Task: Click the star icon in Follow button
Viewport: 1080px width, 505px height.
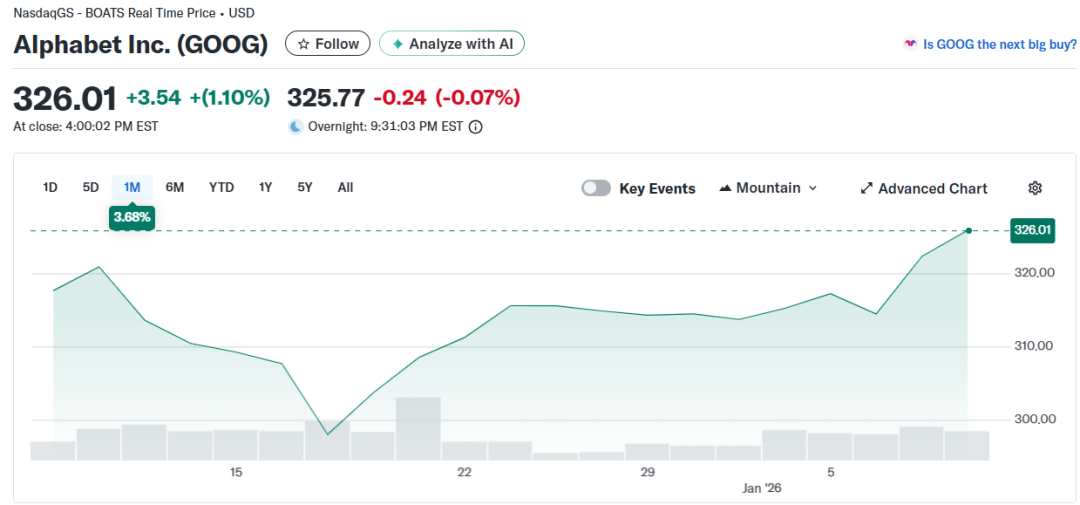Action: click(303, 44)
